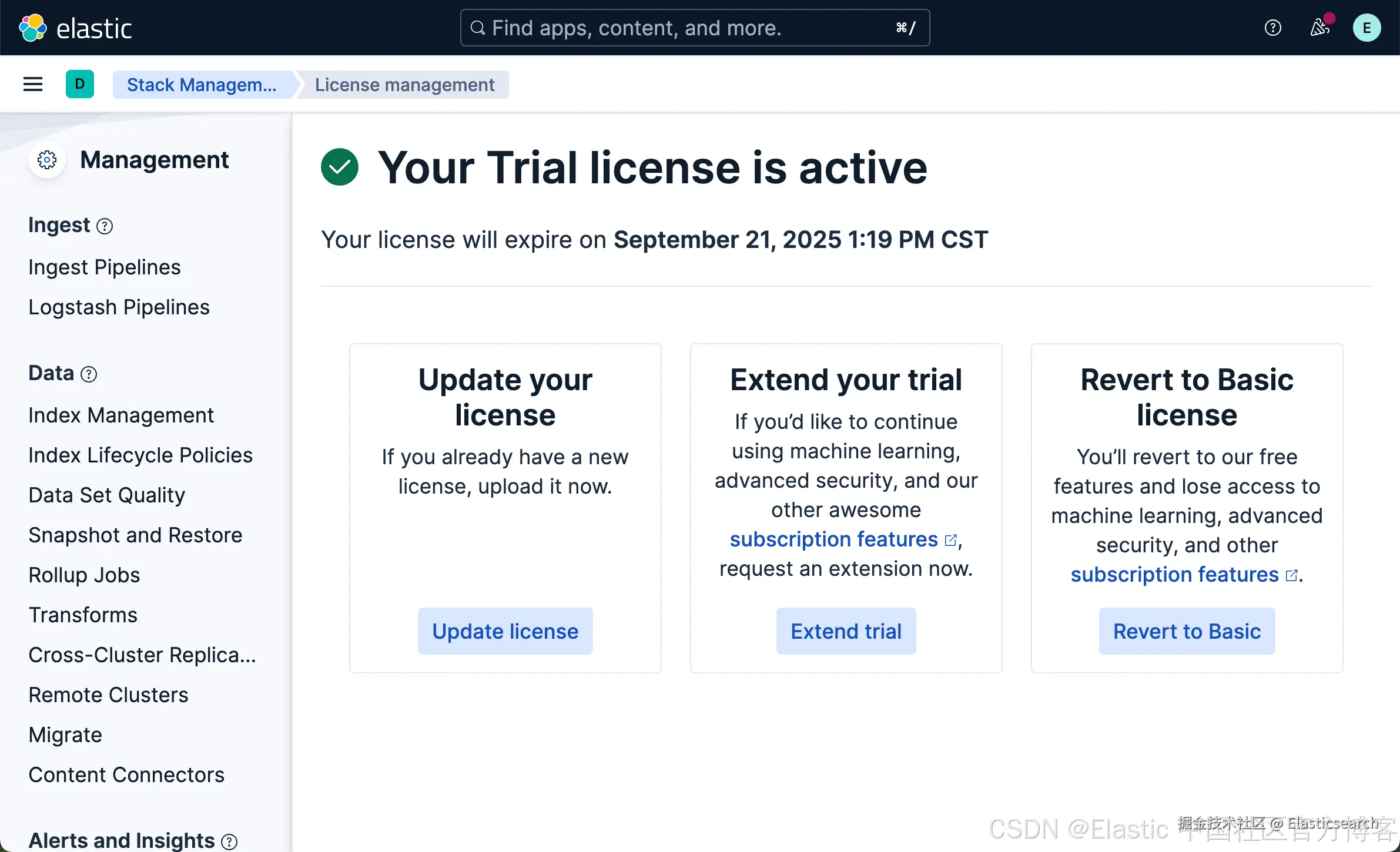Open the newsfeed celebration icon

click(x=1319, y=28)
